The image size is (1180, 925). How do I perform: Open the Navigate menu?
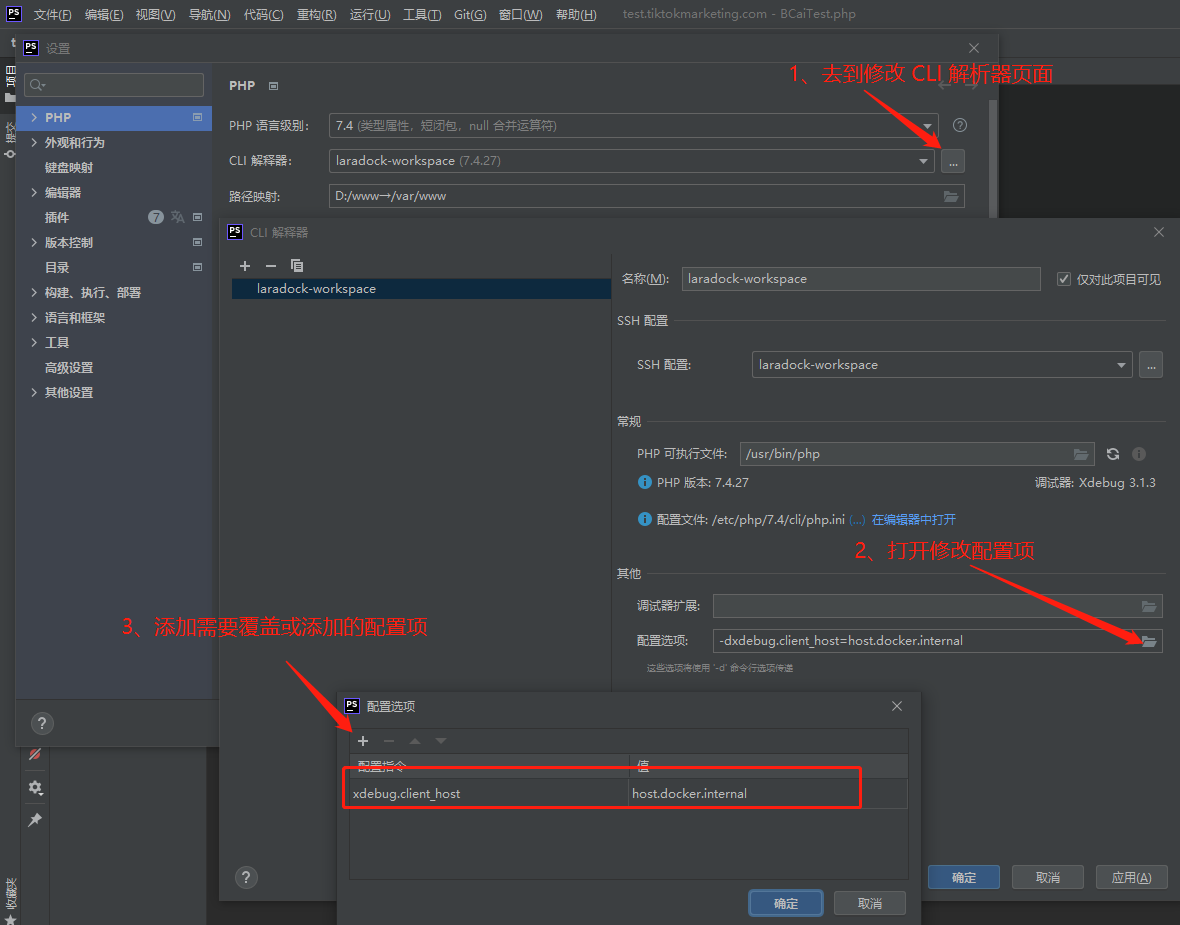click(x=209, y=14)
